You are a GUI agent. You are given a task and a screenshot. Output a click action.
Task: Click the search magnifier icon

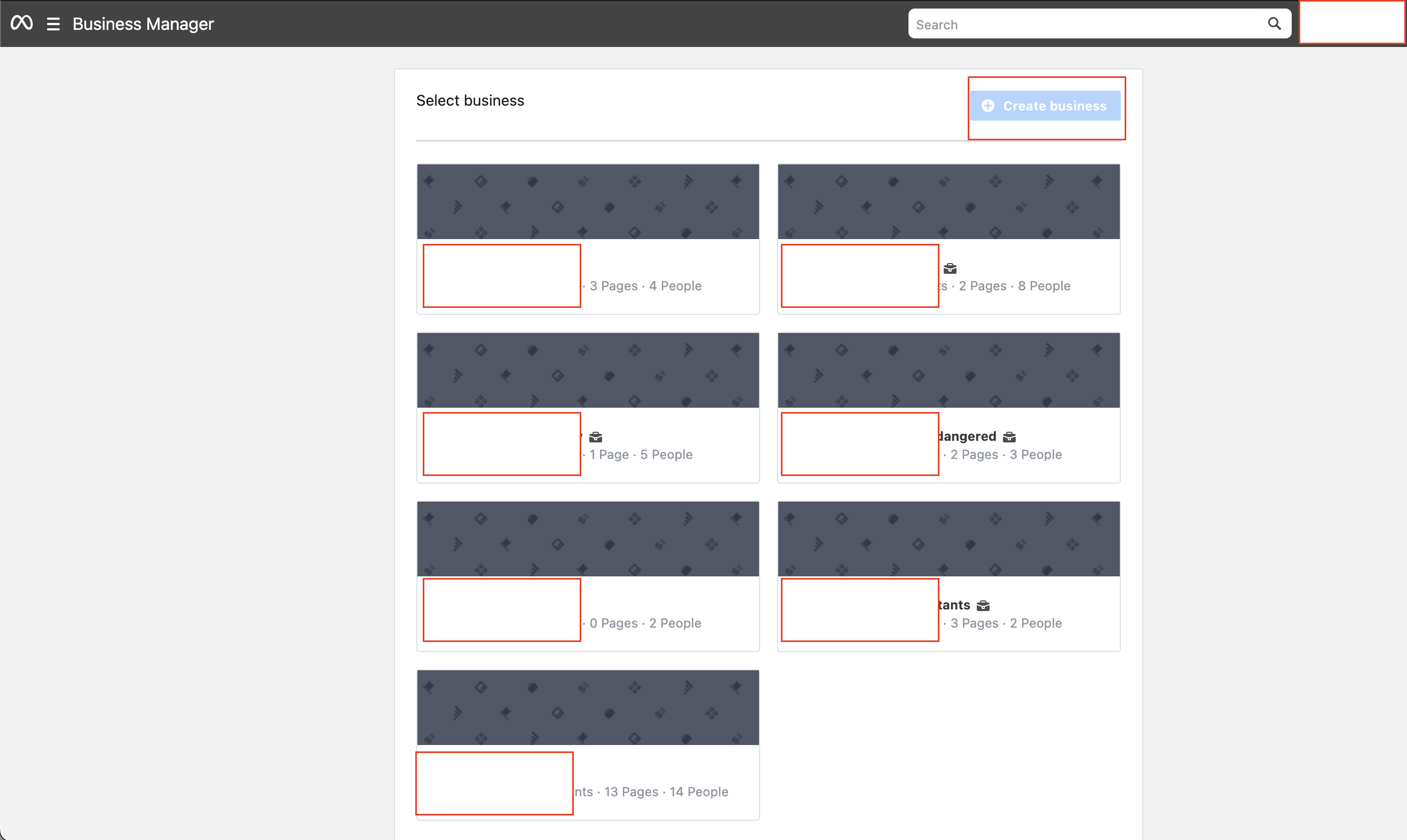[1274, 24]
